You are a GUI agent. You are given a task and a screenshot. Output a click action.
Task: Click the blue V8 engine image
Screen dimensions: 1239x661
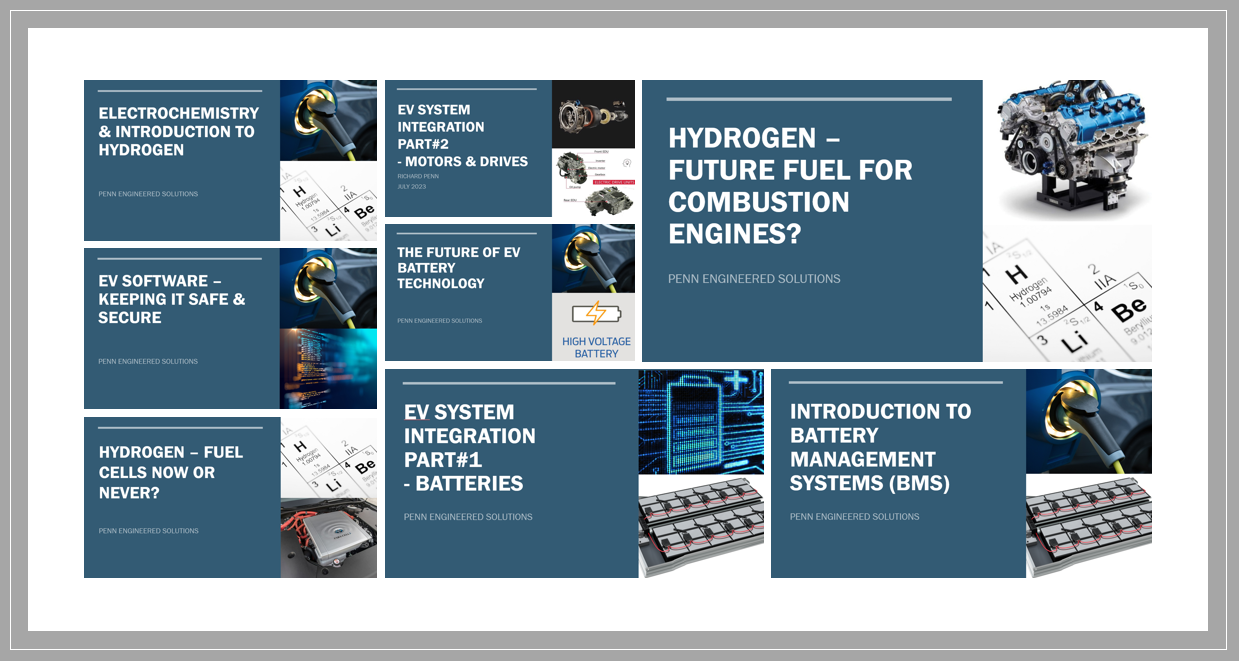pyautogui.click(x=1067, y=150)
